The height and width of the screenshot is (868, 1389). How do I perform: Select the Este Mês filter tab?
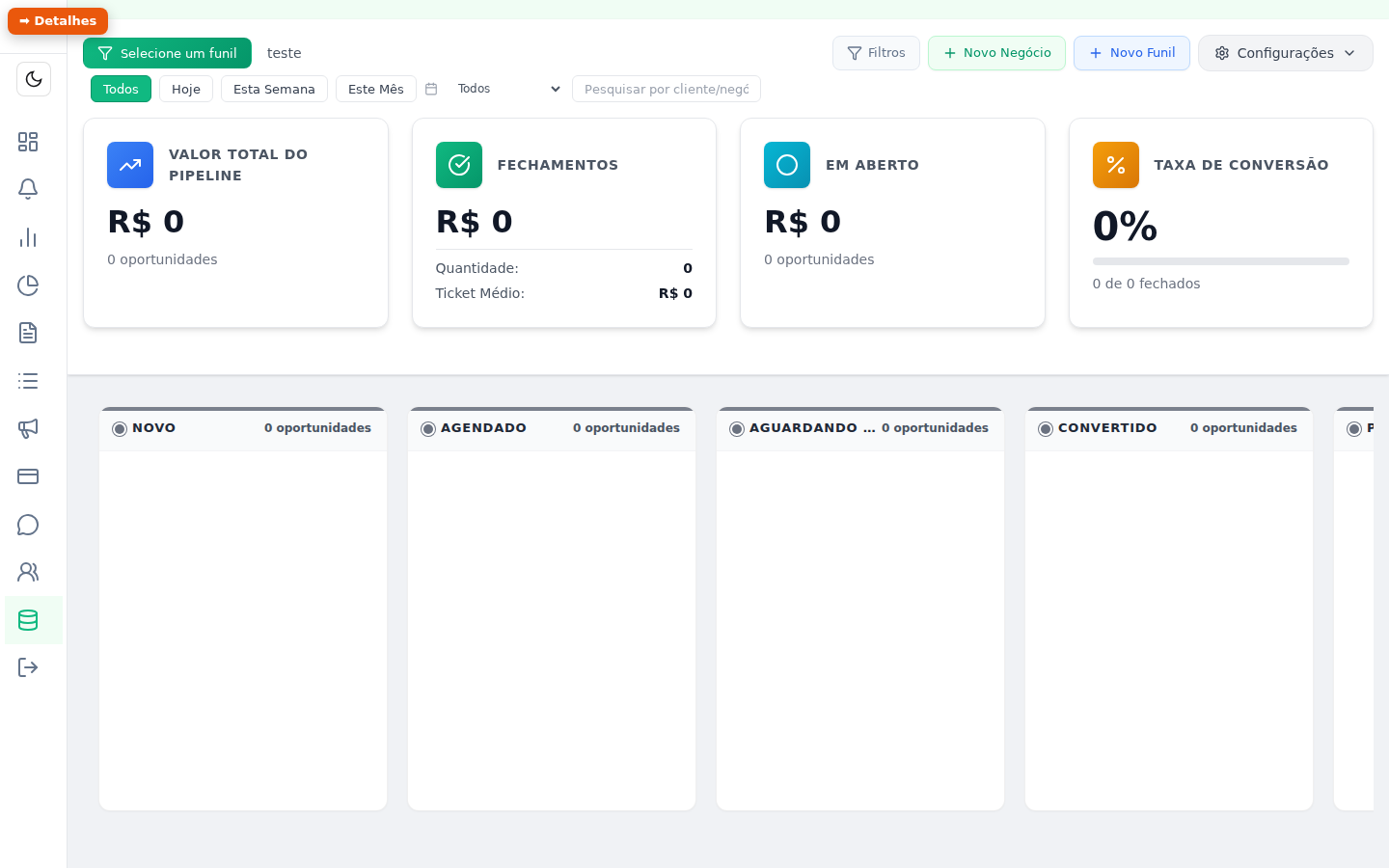[376, 89]
